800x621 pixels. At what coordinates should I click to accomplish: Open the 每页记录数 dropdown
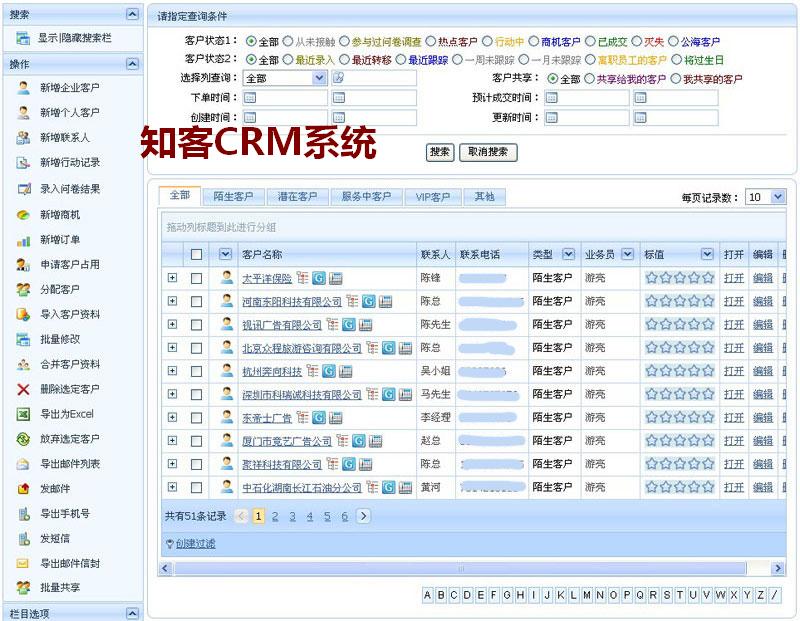[x=778, y=196]
